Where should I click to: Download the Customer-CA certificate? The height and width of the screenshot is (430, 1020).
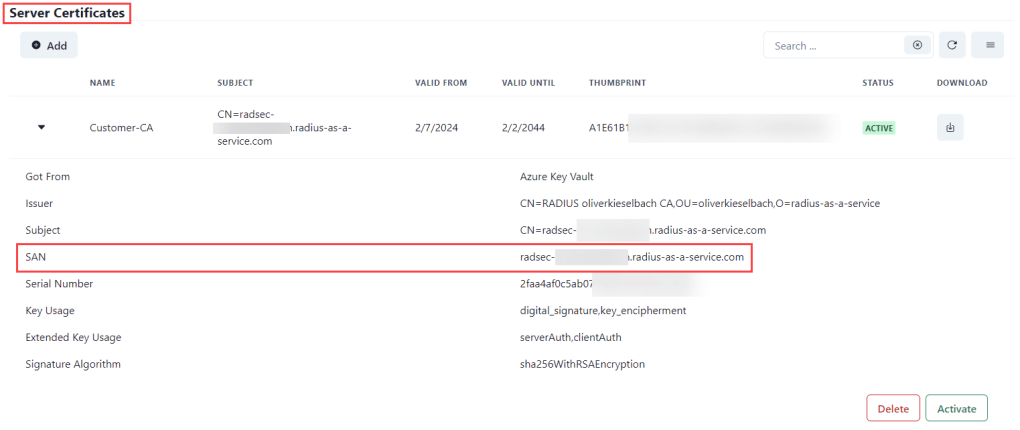tap(950, 128)
